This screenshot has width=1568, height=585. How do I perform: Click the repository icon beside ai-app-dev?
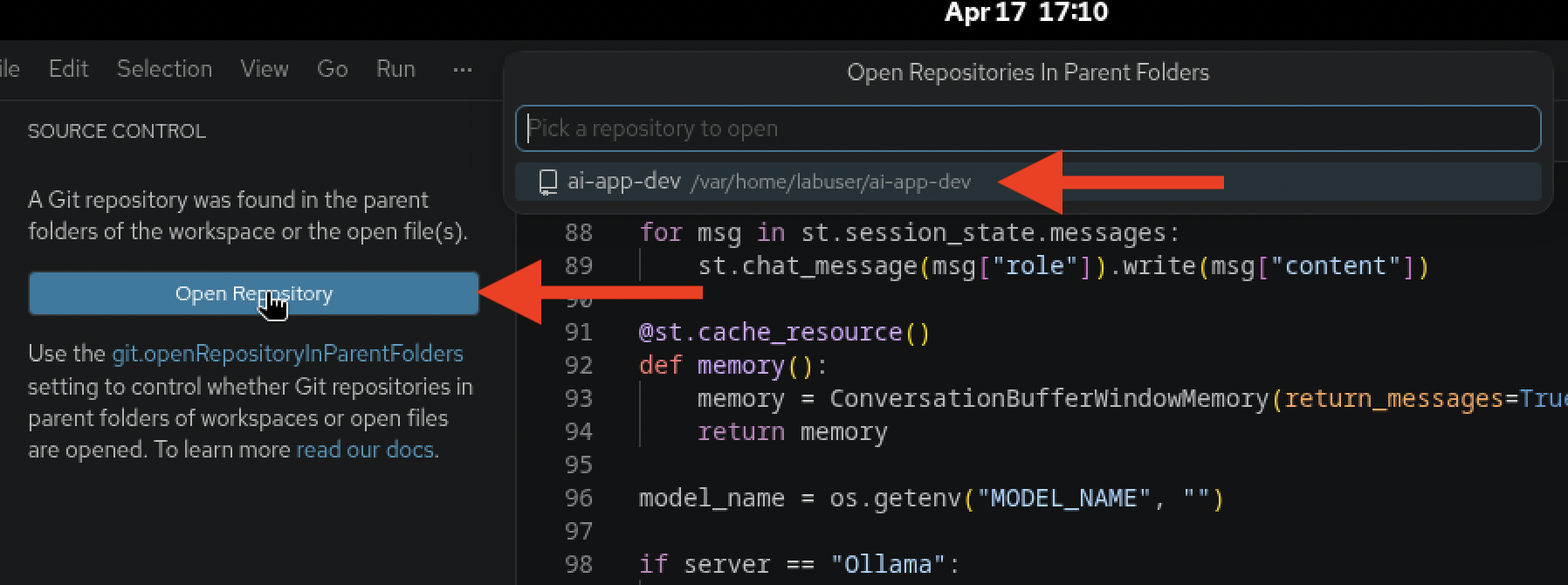pyautogui.click(x=548, y=182)
